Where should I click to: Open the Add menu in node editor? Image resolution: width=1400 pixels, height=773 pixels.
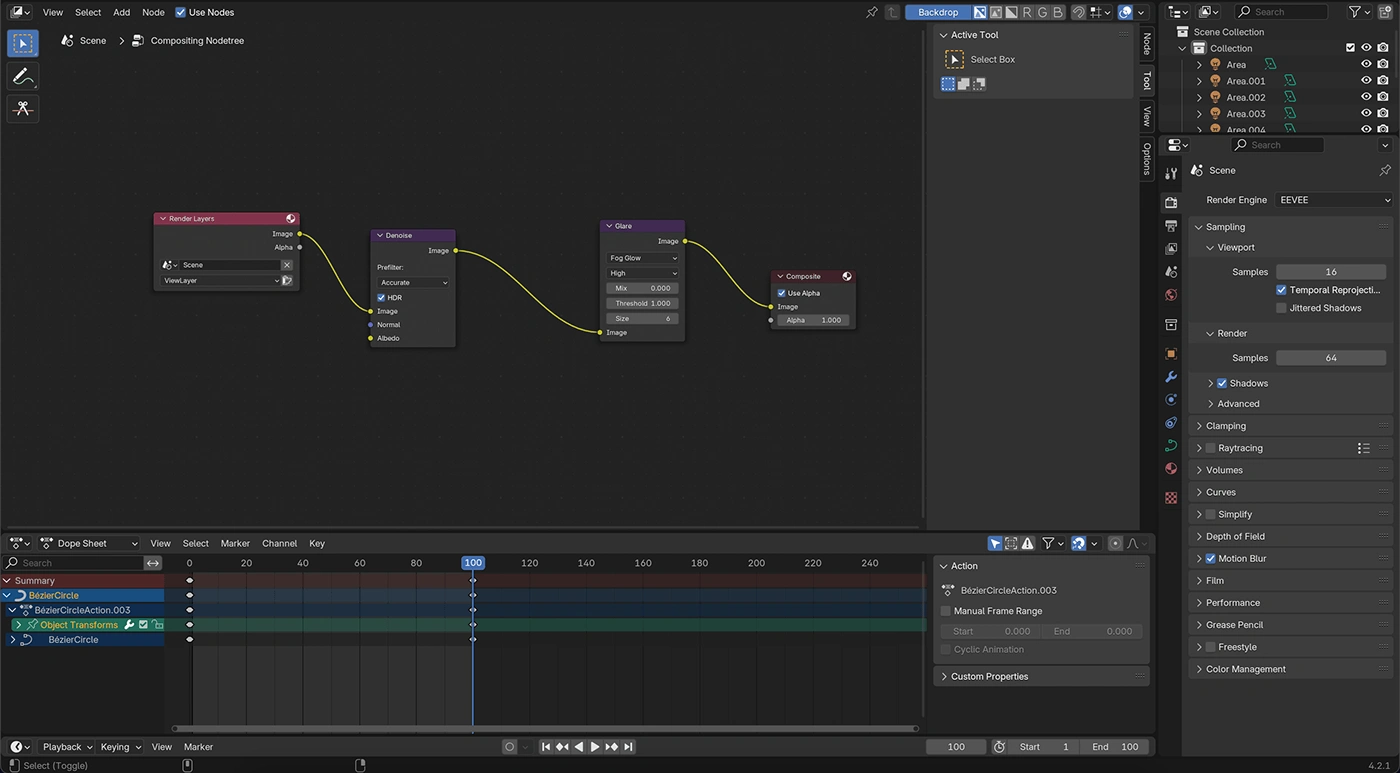click(121, 12)
